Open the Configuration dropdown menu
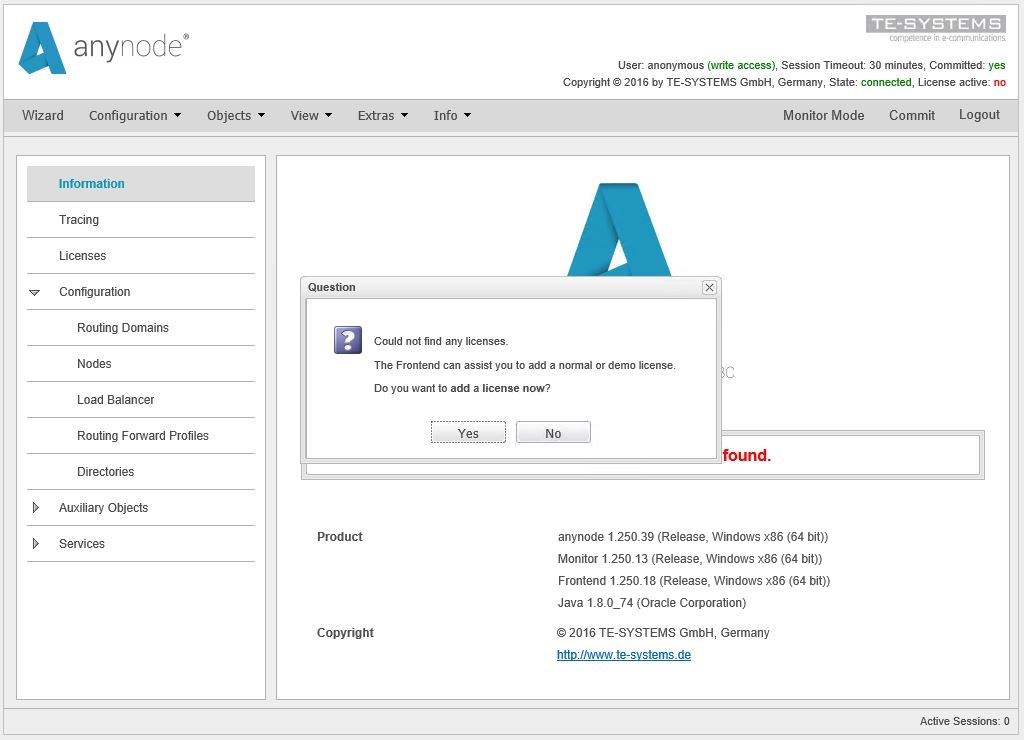 [135, 115]
